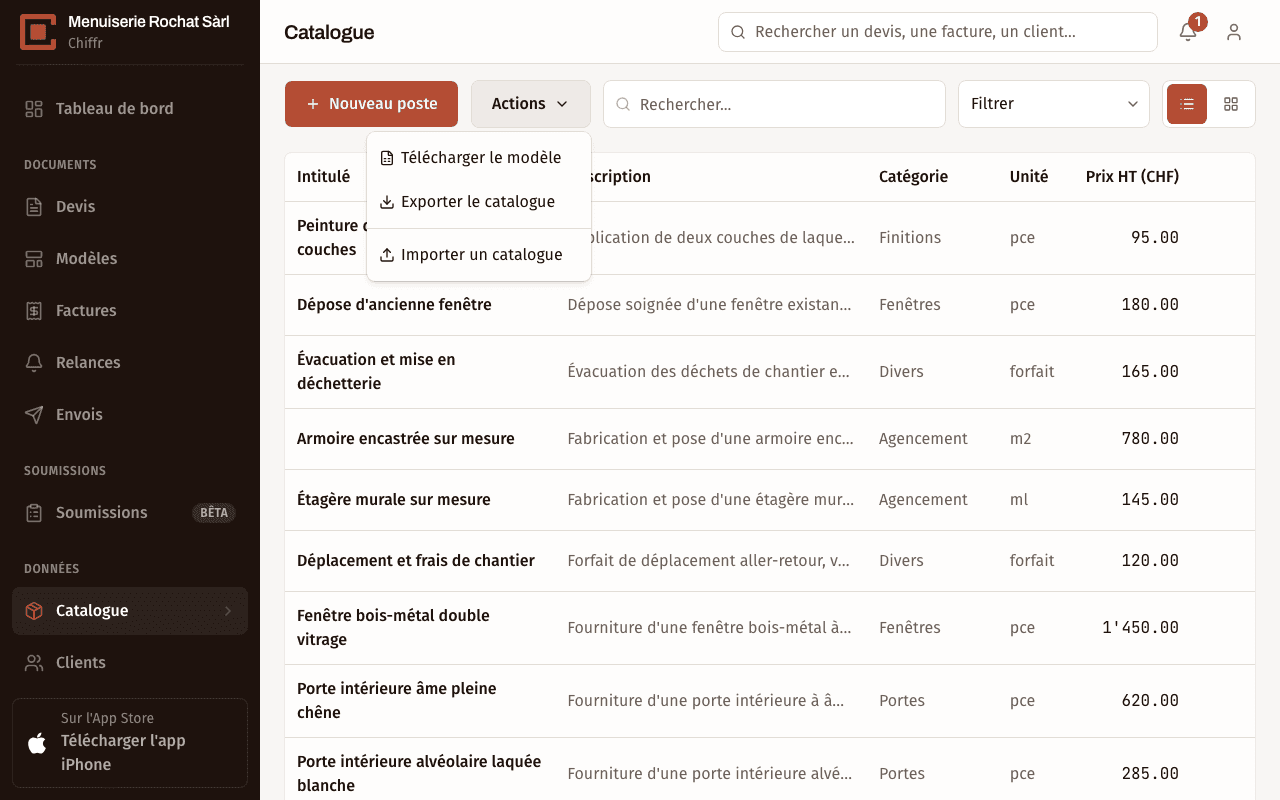Open Déplacement et frais de chantier row
The width and height of the screenshot is (1280, 800).
769,561
